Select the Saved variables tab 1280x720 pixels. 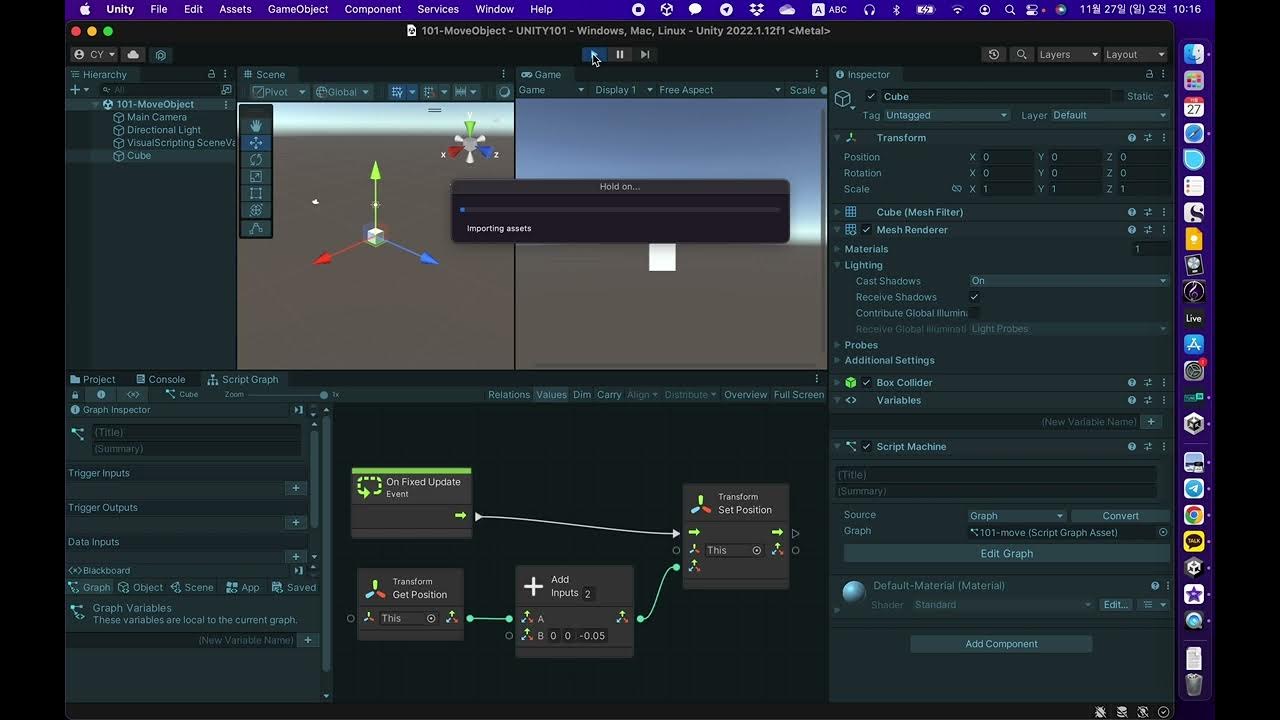[294, 587]
